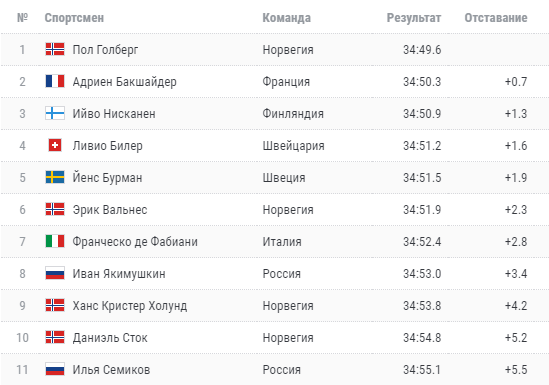Select the Результат column header
The image size is (549, 385).
414,18
